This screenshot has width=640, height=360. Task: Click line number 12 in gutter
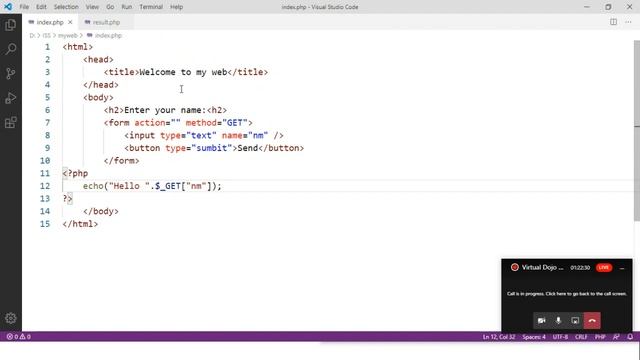click(45, 186)
